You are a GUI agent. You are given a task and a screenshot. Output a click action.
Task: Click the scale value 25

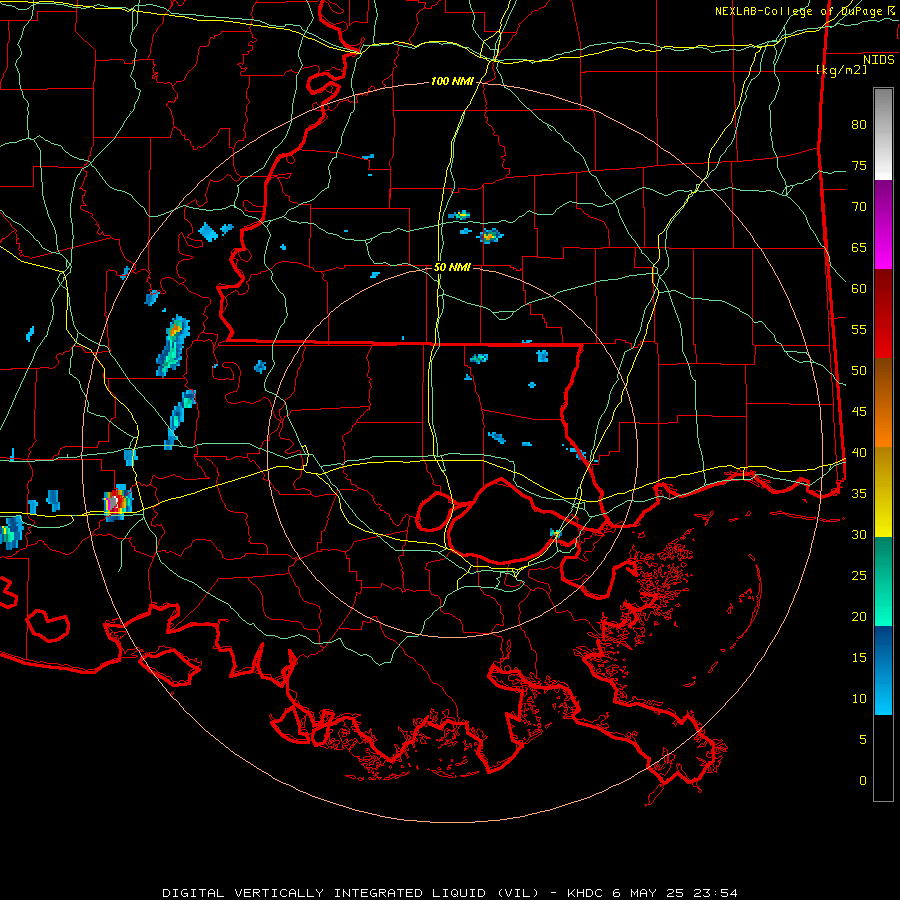[x=859, y=576]
